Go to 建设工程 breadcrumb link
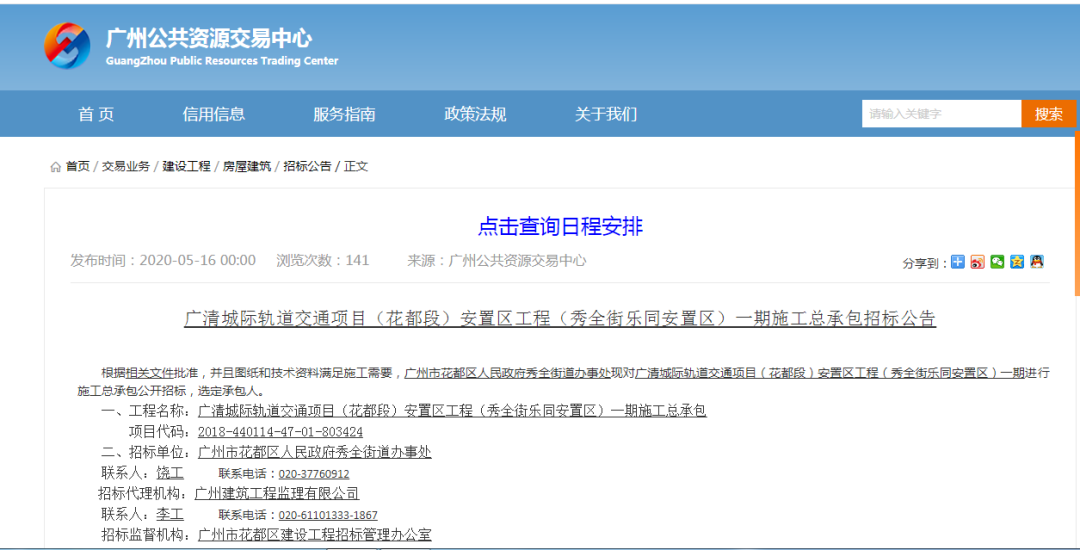The height and width of the screenshot is (550, 1080). (x=187, y=166)
